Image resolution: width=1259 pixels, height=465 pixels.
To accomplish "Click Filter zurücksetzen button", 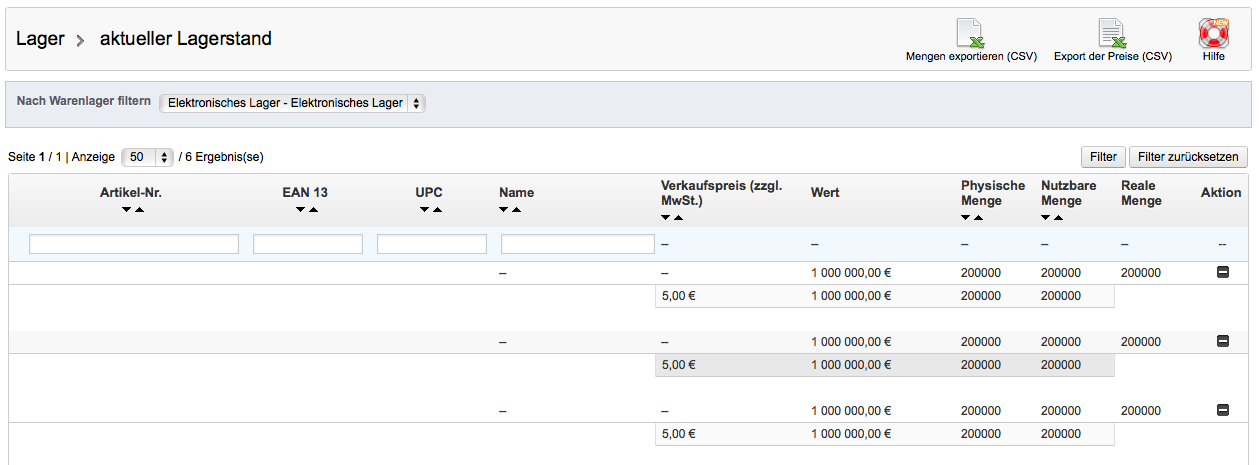I will [x=1188, y=157].
